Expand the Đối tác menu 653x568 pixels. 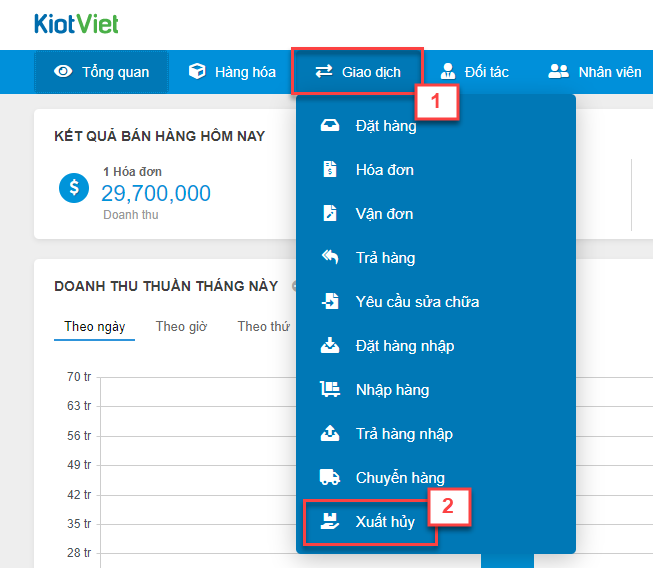(x=475, y=72)
